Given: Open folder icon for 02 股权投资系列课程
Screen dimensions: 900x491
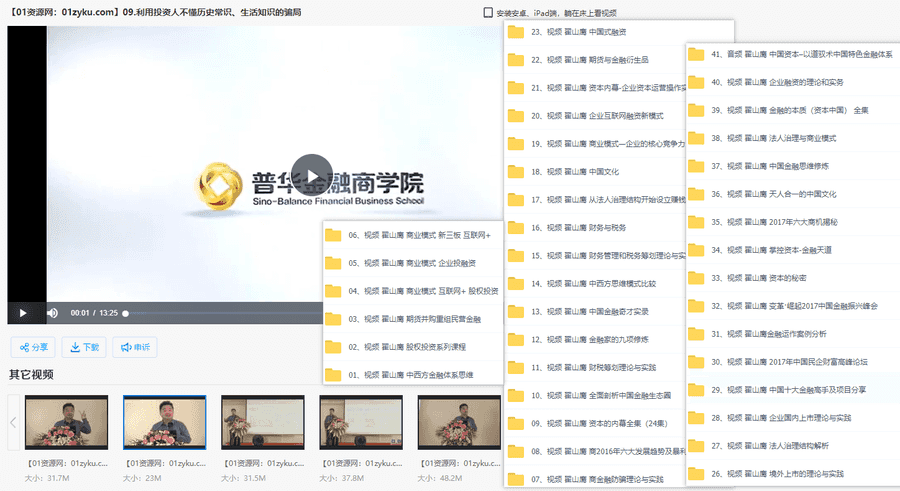Looking at the screenshot, I should 333,347.
